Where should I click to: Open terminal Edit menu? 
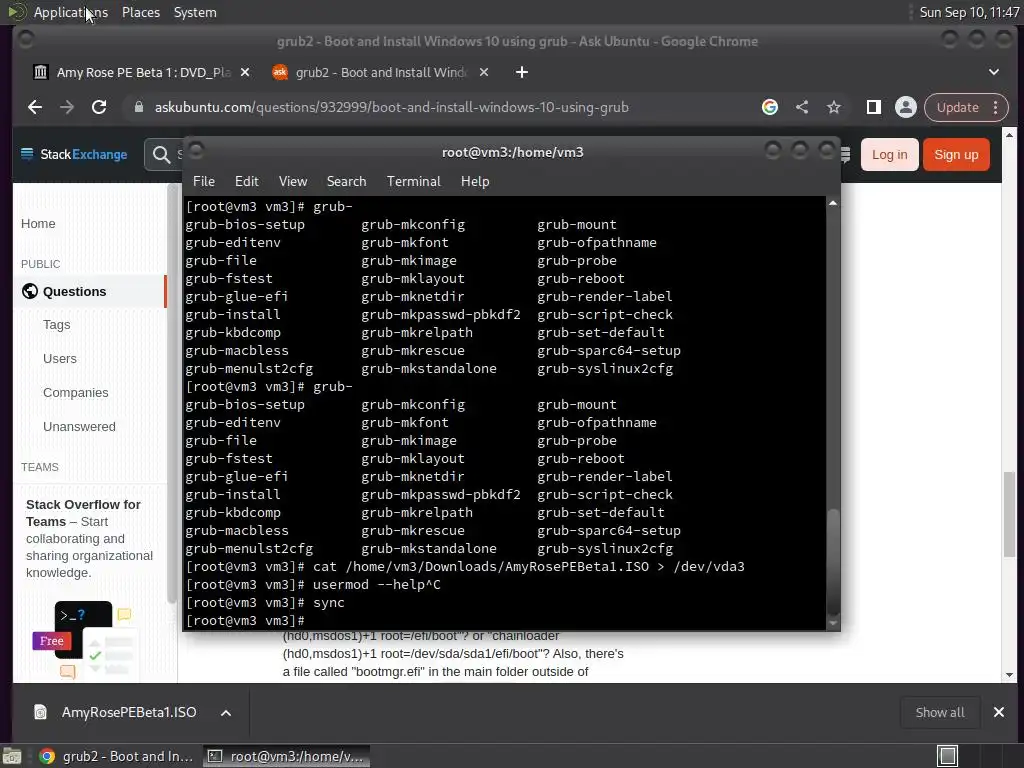(x=246, y=182)
